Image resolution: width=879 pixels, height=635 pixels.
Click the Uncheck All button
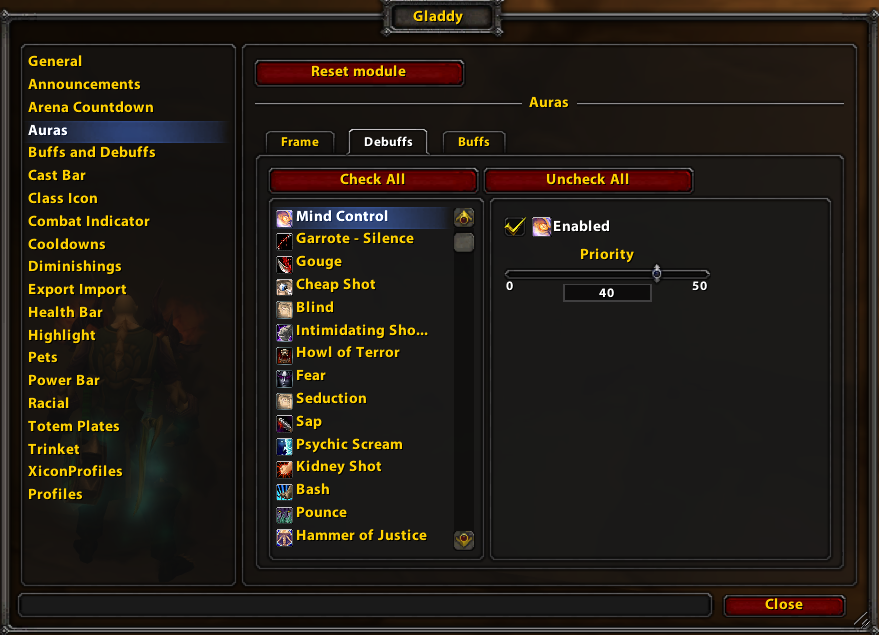click(588, 180)
